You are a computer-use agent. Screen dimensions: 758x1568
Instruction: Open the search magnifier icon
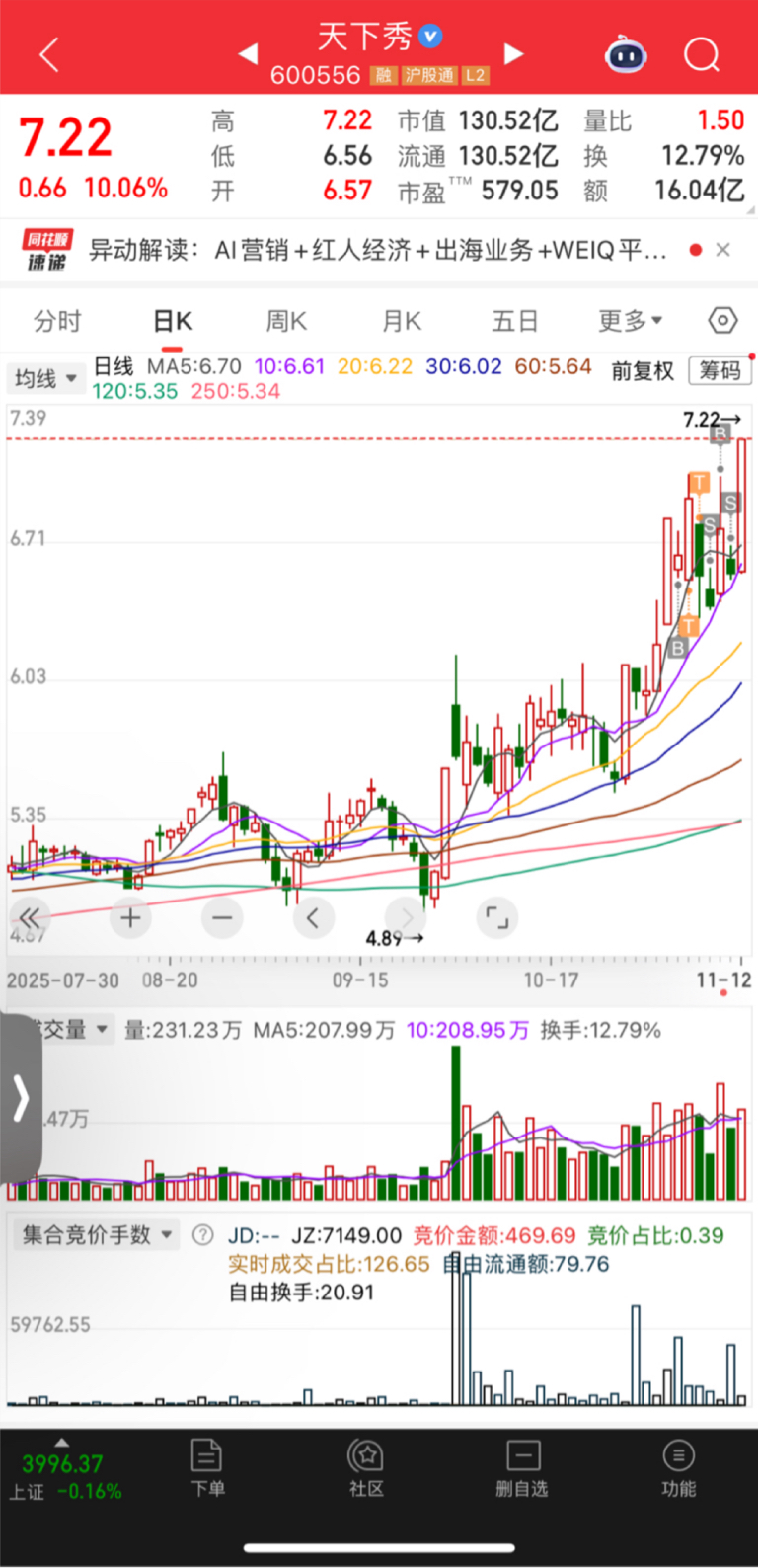pyautogui.click(x=702, y=55)
